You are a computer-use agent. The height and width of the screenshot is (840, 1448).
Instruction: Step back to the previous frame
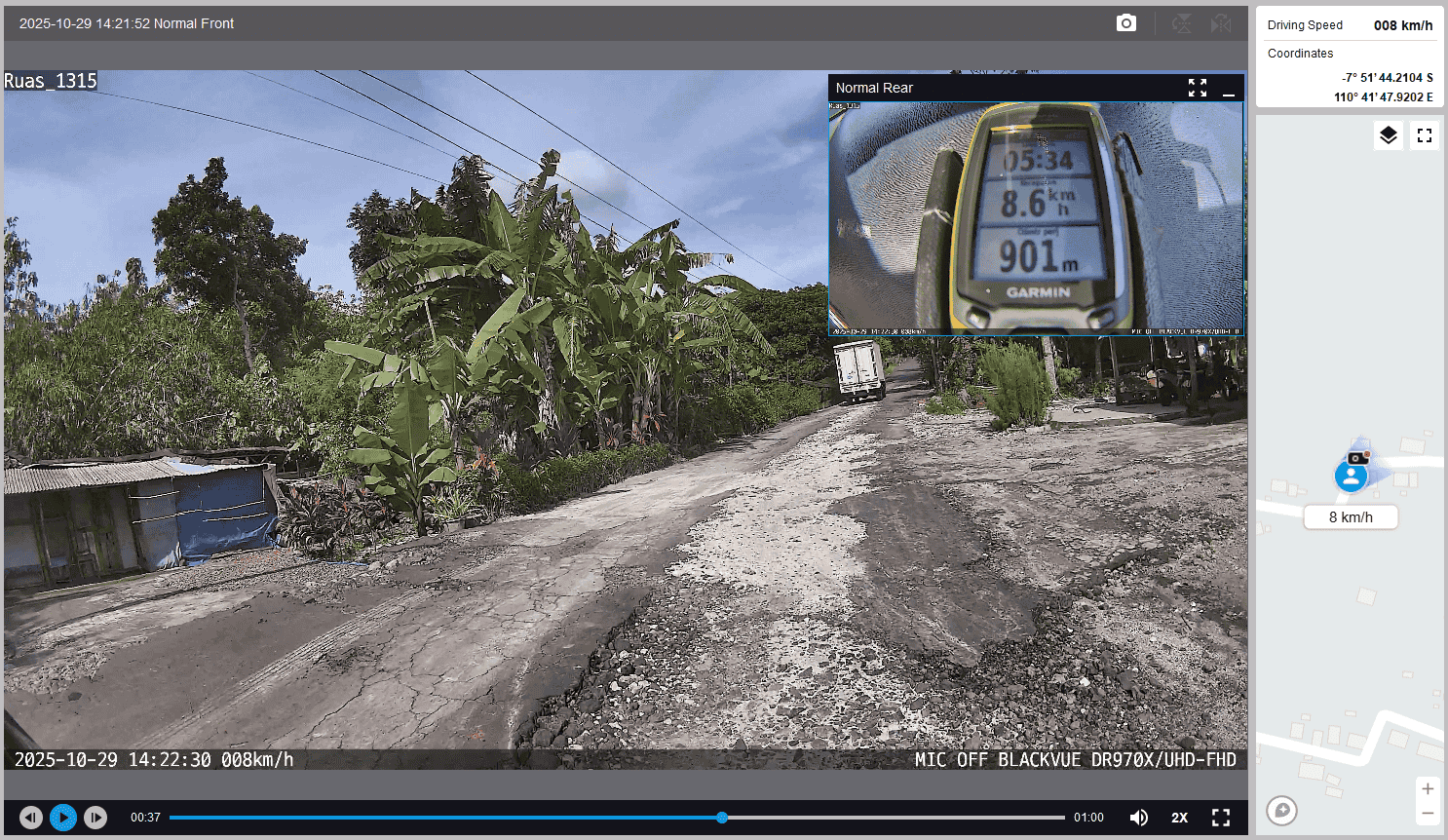pos(31,818)
